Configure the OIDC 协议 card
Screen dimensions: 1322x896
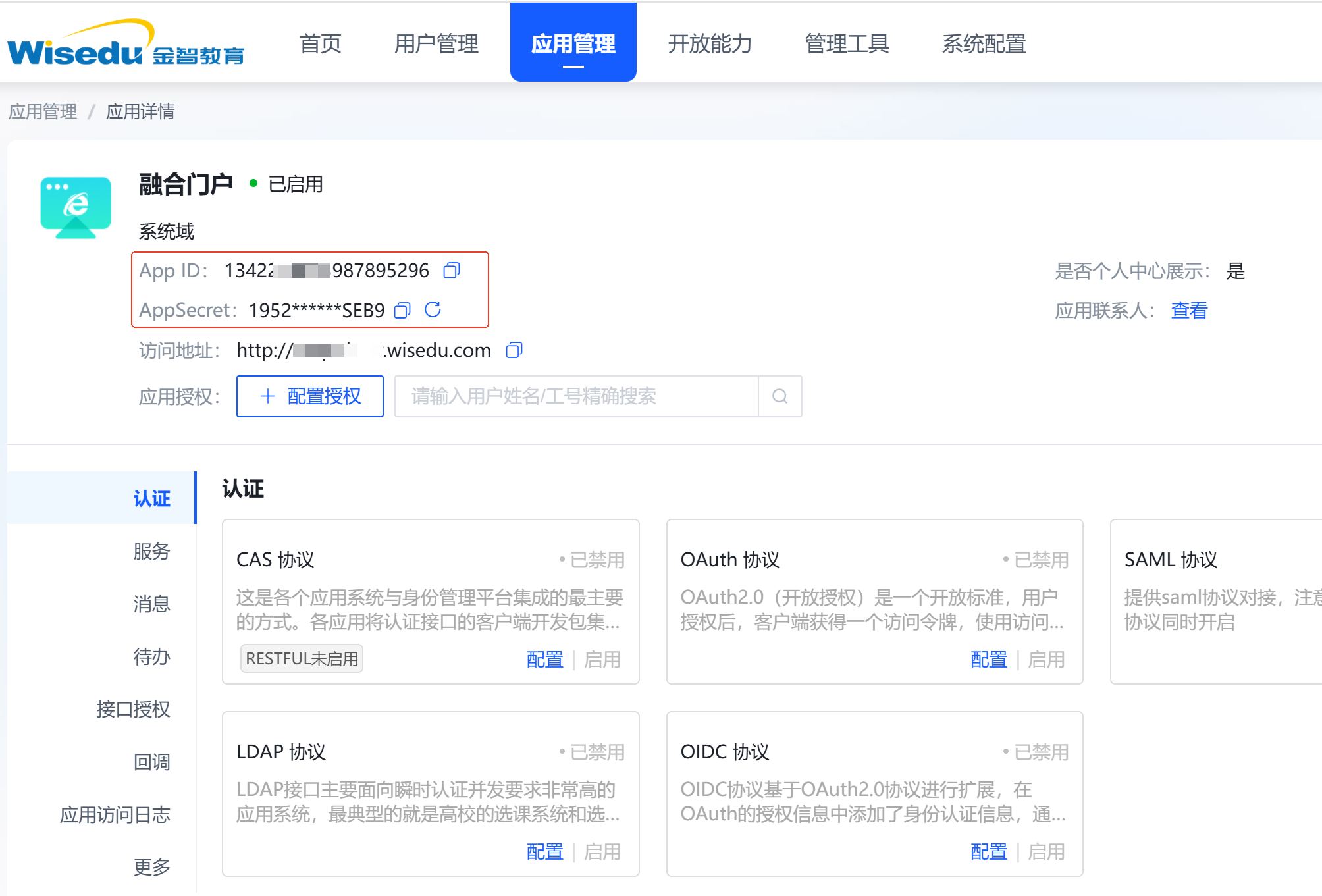pyautogui.click(x=989, y=851)
